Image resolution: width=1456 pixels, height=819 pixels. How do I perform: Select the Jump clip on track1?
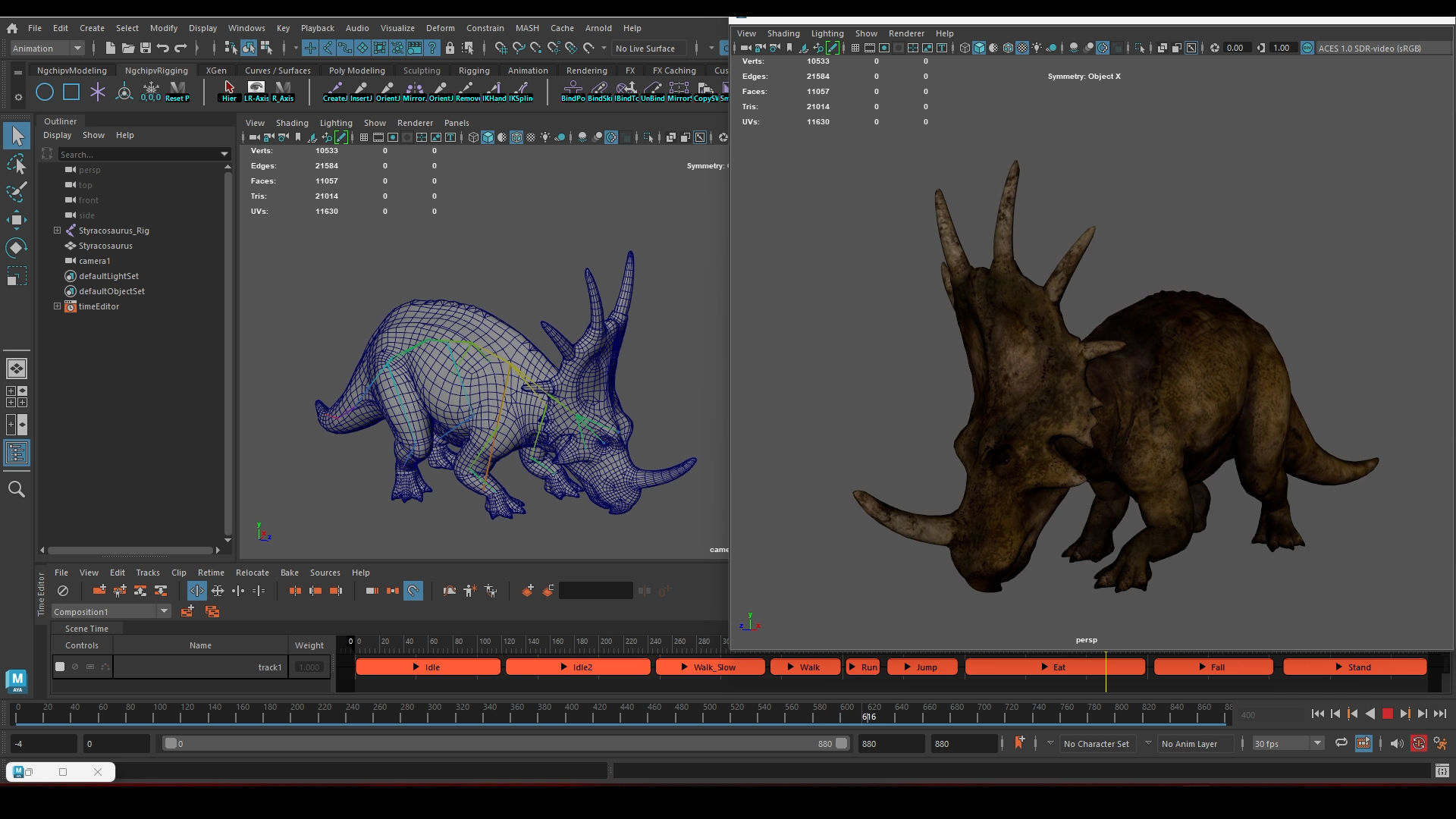922,667
